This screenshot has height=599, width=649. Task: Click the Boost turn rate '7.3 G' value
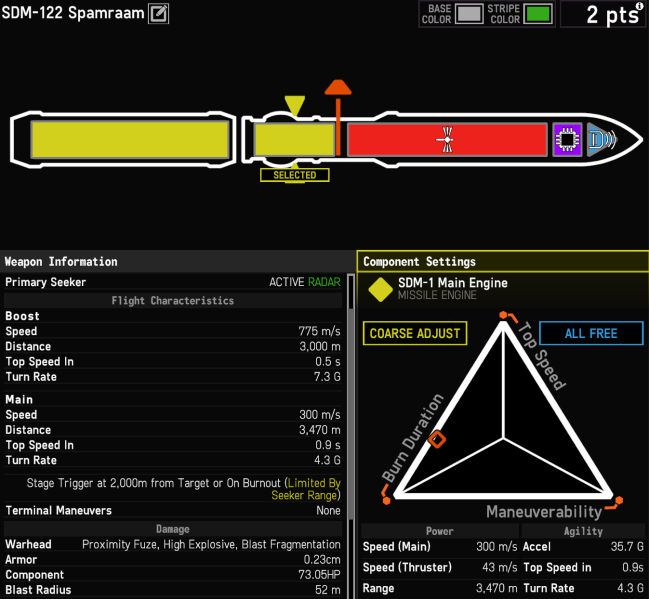[x=327, y=377]
